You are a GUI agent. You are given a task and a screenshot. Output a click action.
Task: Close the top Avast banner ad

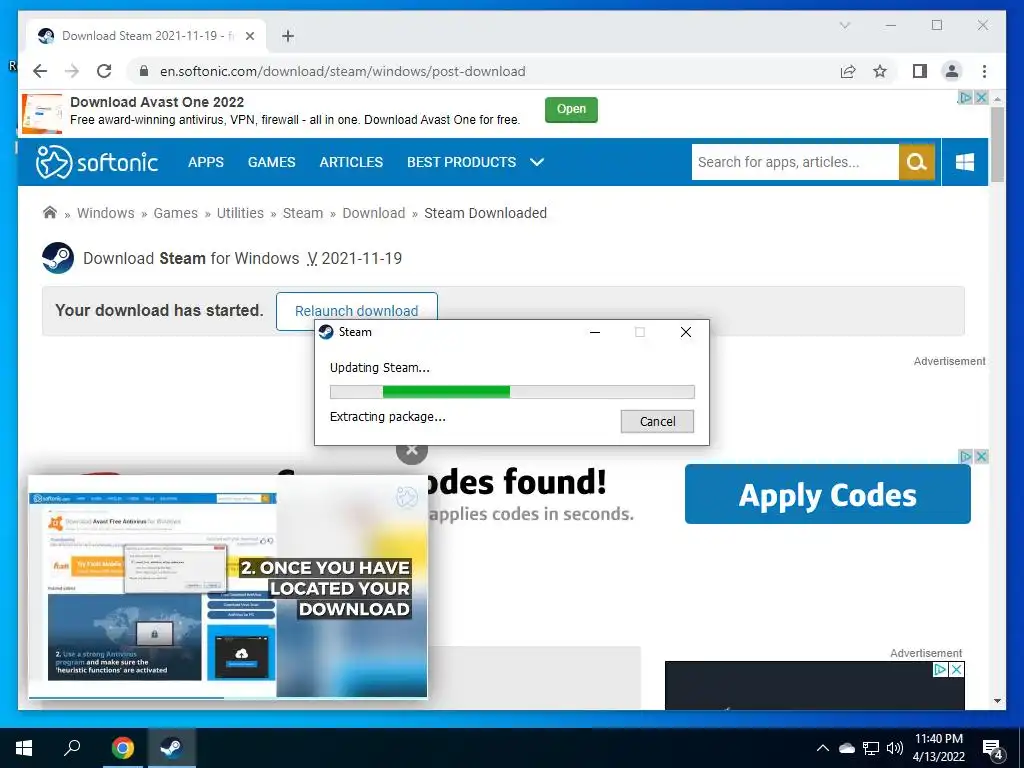[981, 97]
